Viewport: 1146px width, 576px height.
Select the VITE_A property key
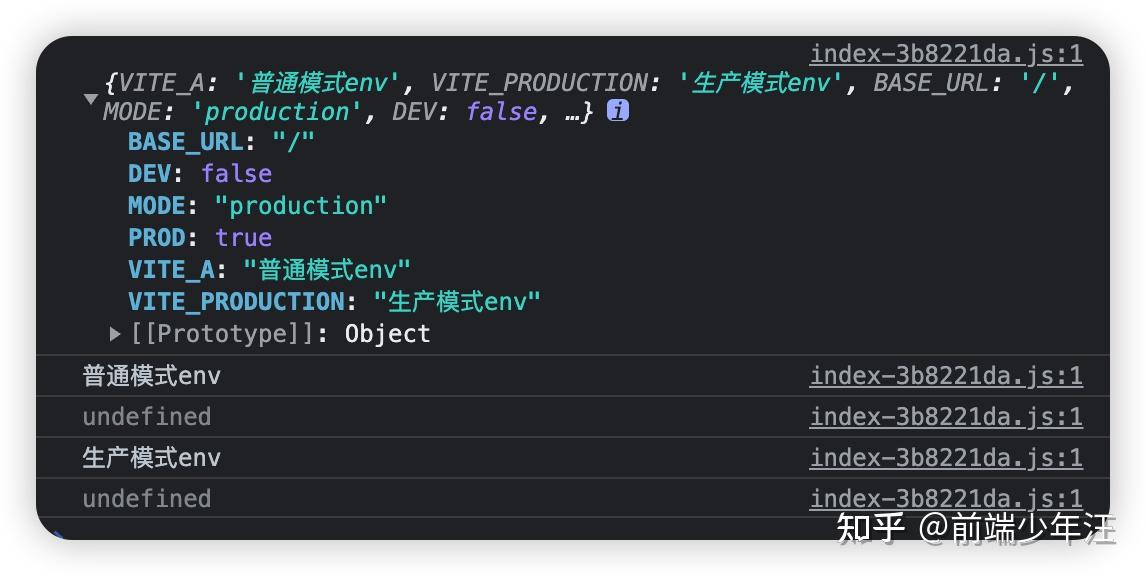[171, 270]
